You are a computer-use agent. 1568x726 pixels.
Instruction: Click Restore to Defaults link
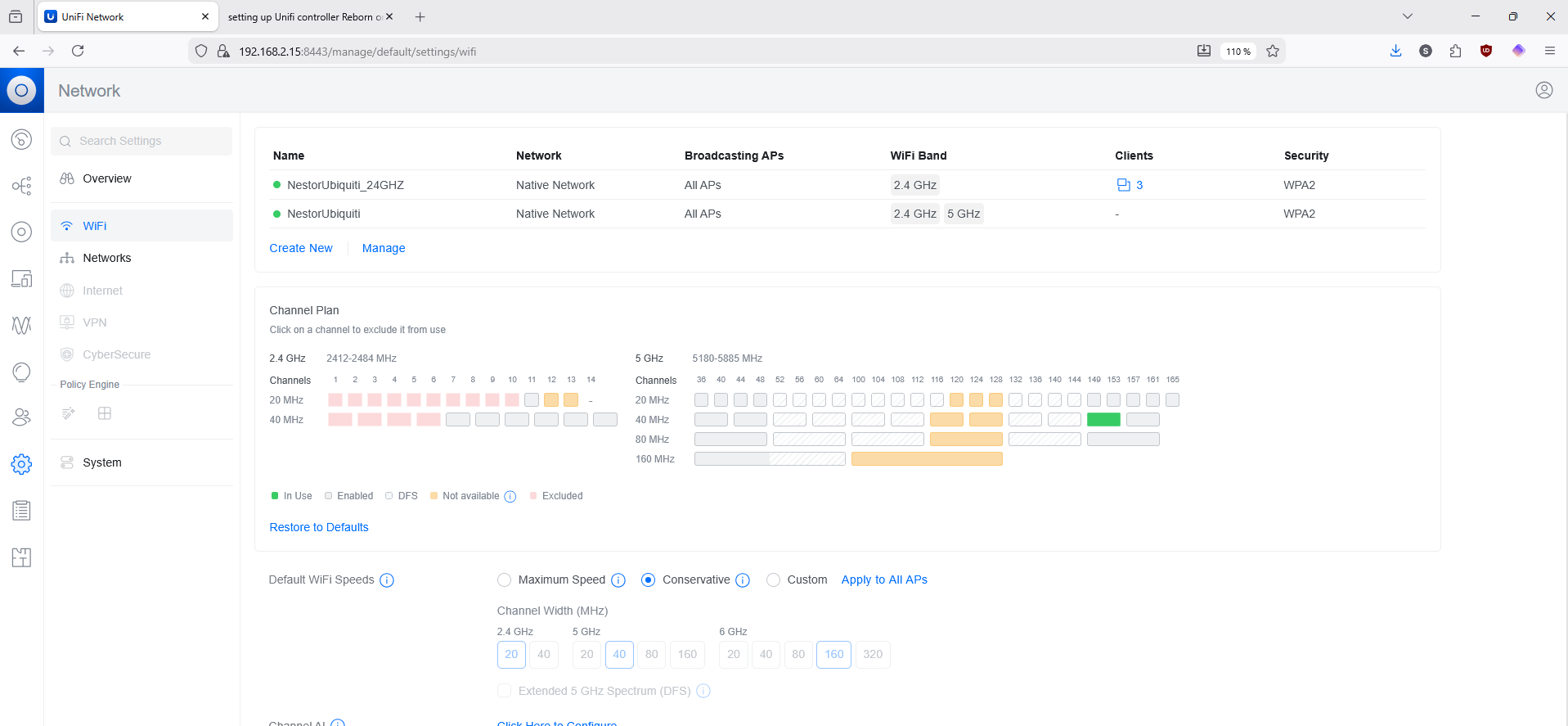click(x=319, y=527)
